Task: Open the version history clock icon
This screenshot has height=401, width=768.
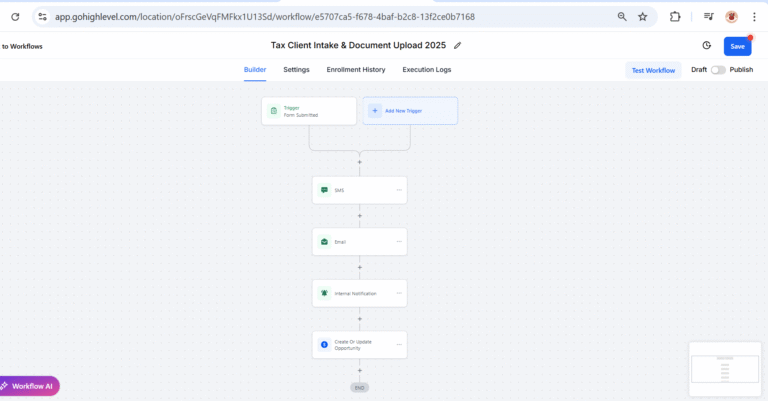Action: (706, 46)
